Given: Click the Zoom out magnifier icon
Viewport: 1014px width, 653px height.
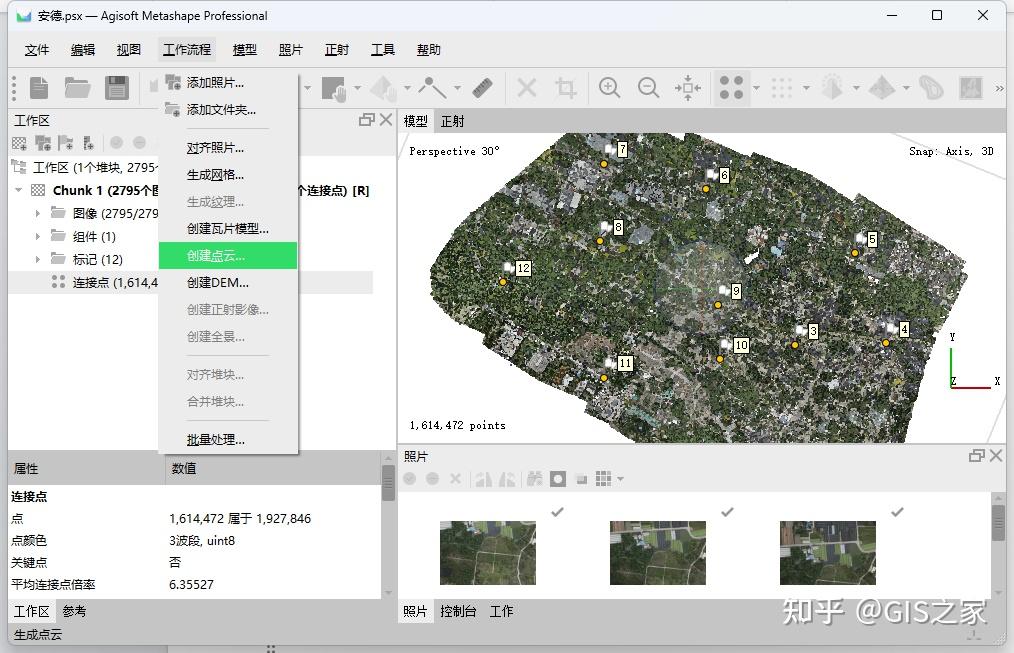Looking at the screenshot, I should (x=648, y=88).
